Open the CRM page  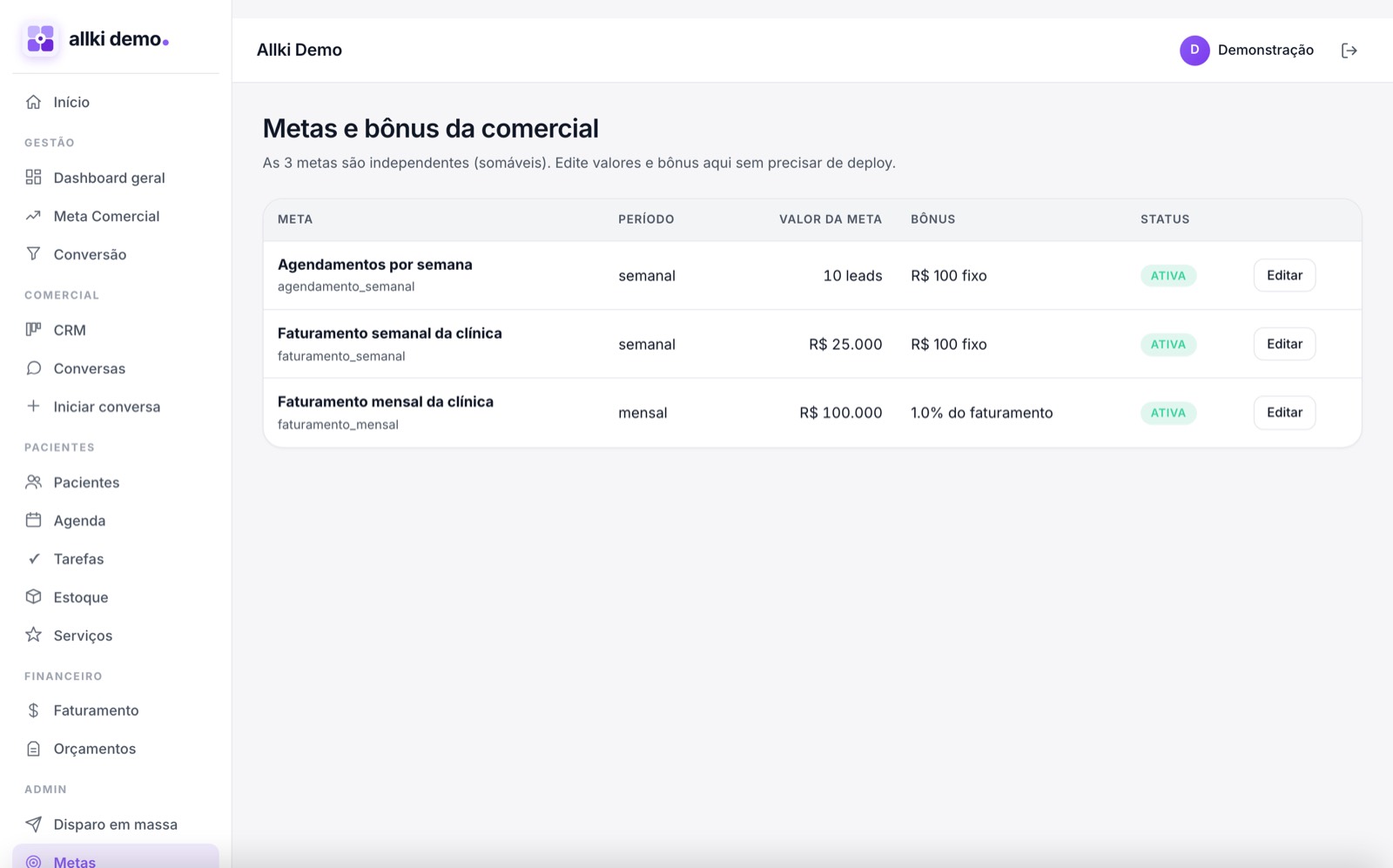pos(116,330)
